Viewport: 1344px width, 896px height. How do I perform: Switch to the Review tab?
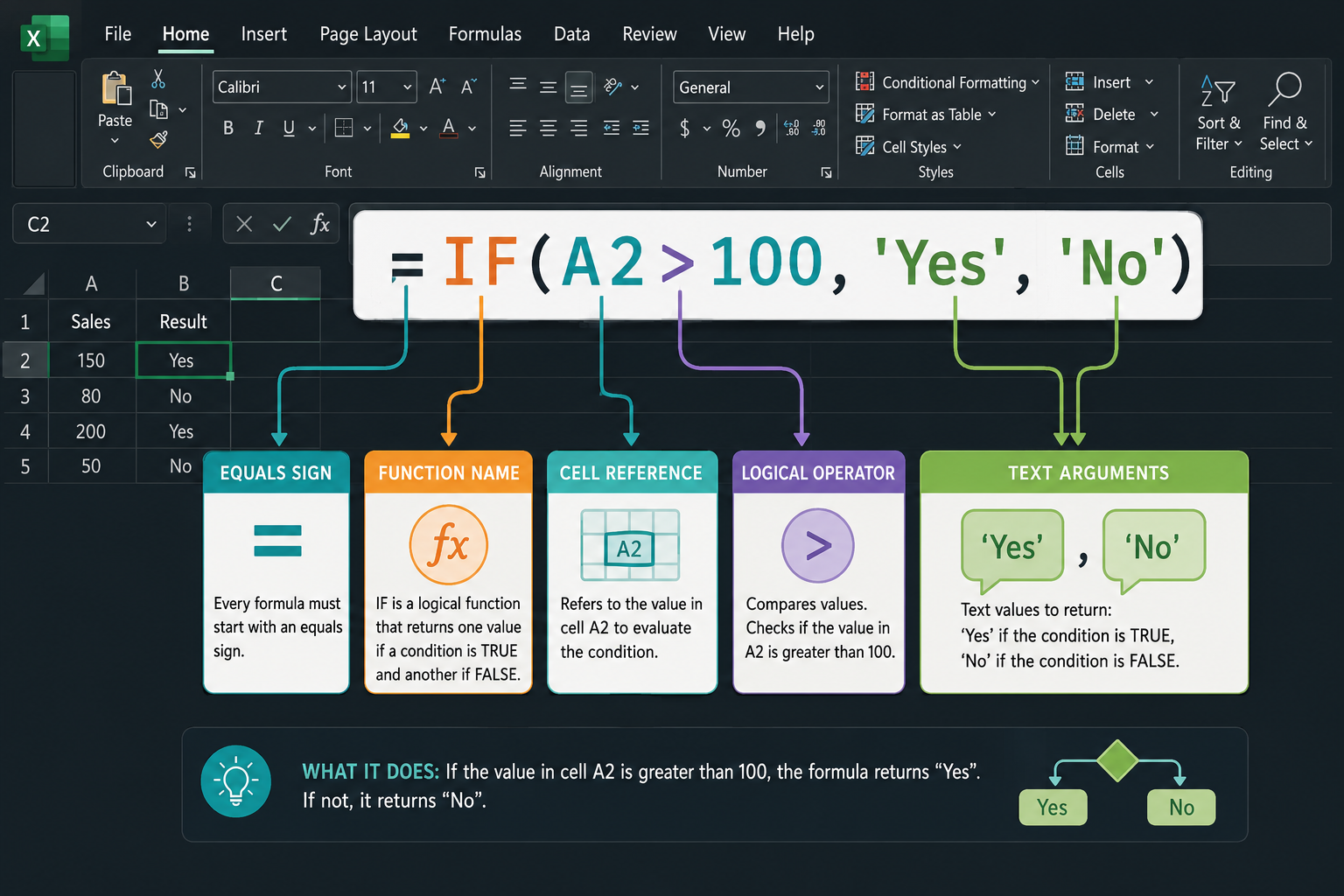coord(649,34)
